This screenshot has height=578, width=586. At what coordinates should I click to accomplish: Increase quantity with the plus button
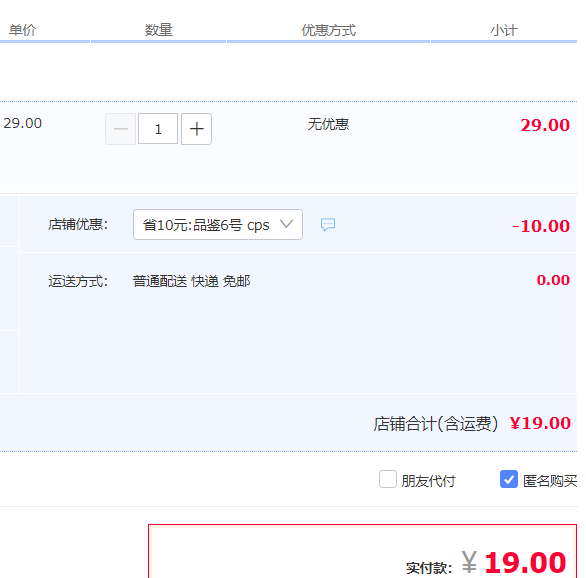click(197, 129)
